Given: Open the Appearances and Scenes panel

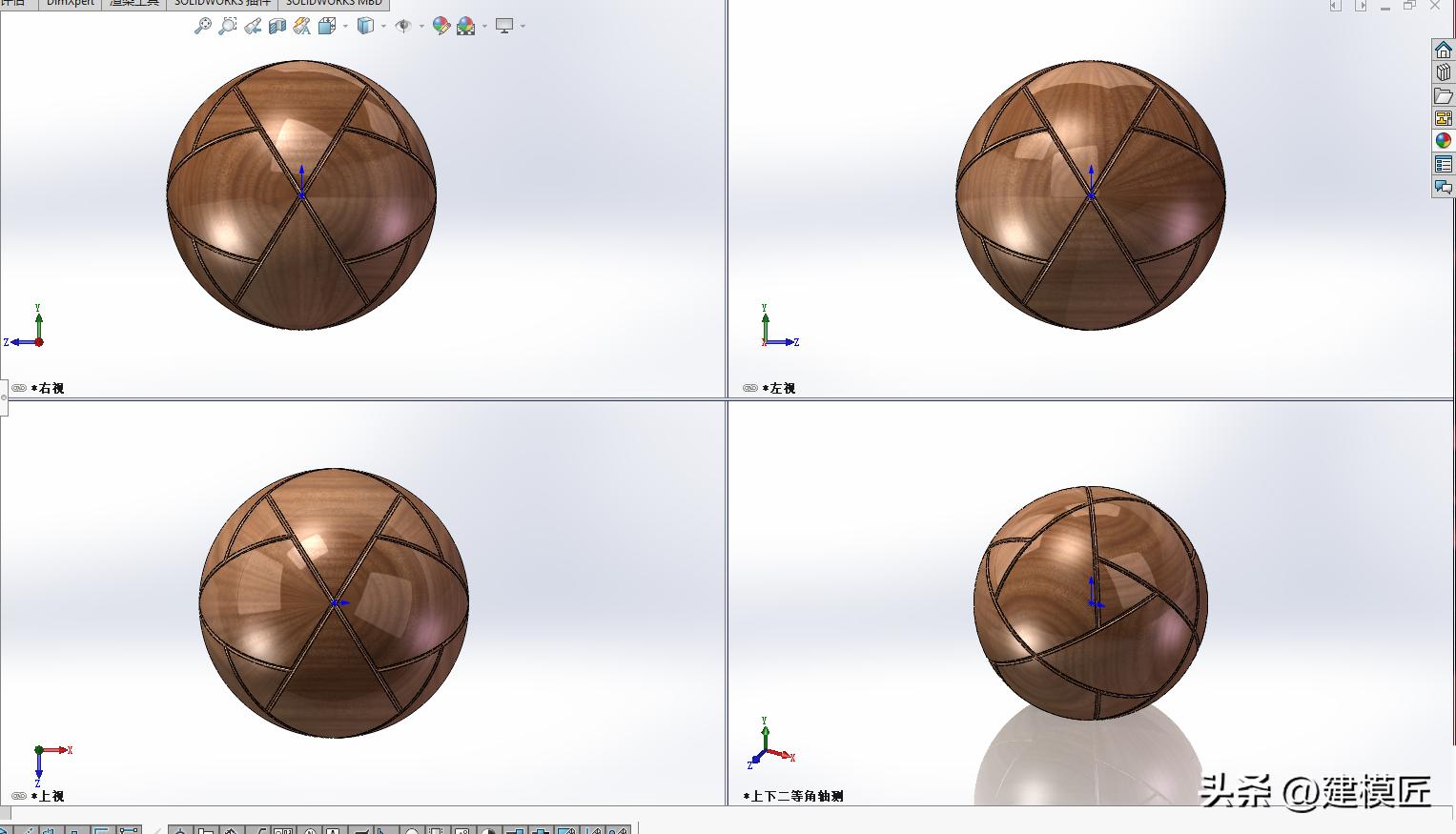Looking at the screenshot, I should tap(1443, 139).
